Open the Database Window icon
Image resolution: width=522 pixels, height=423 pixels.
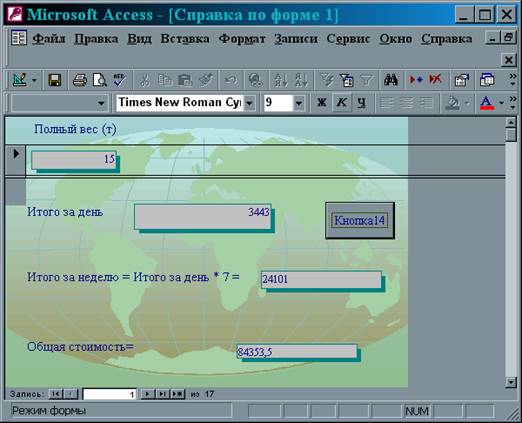coord(487,80)
